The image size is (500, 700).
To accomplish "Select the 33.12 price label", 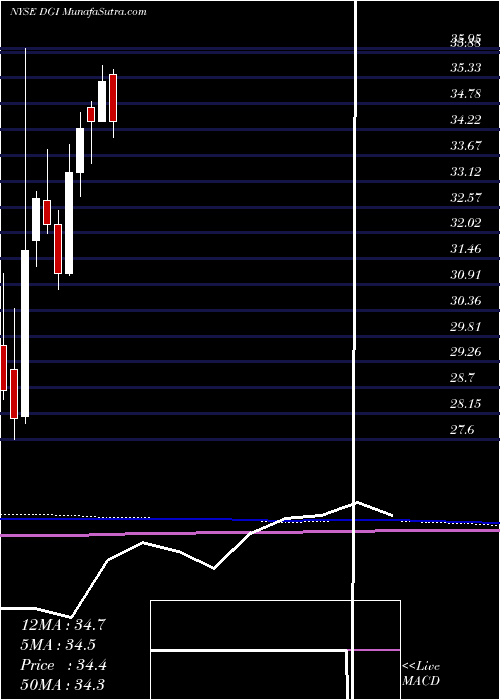I will (x=466, y=171).
